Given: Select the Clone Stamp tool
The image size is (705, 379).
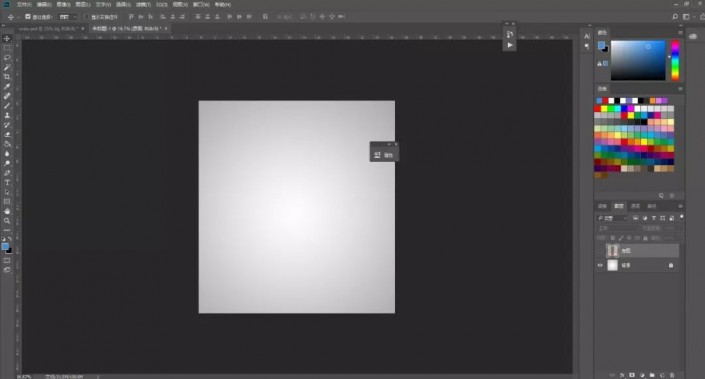Looking at the screenshot, I should click(x=7, y=115).
